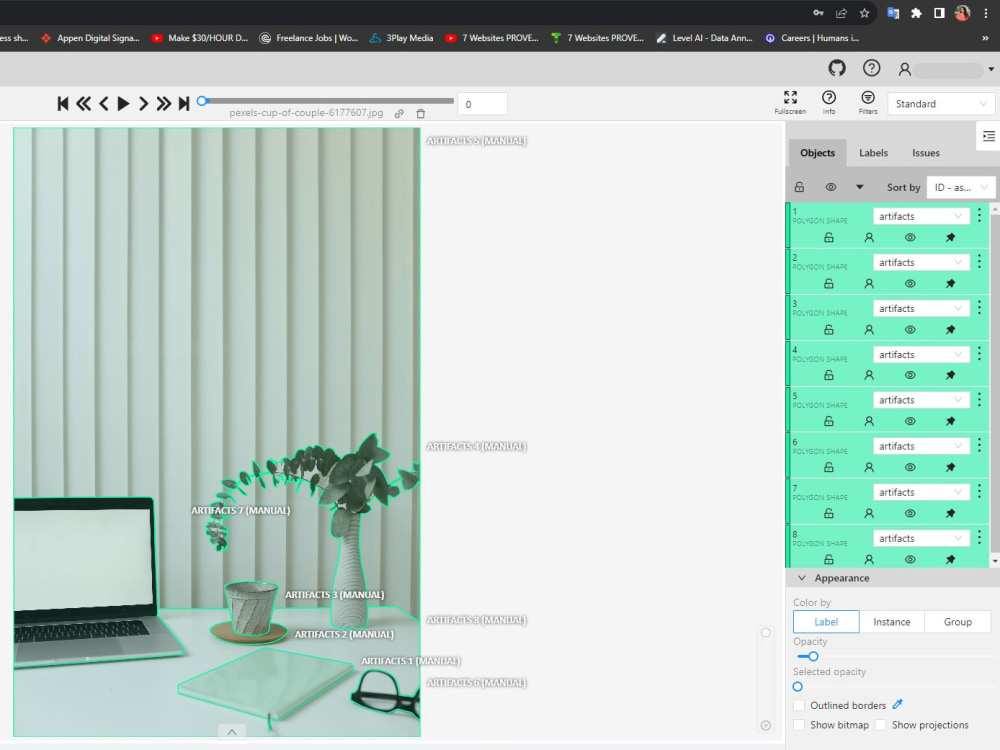Image resolution: width=1000 pixels, height=750 pixels.
Task: Pin object 3 polygon
Action: tap(950, 330)
